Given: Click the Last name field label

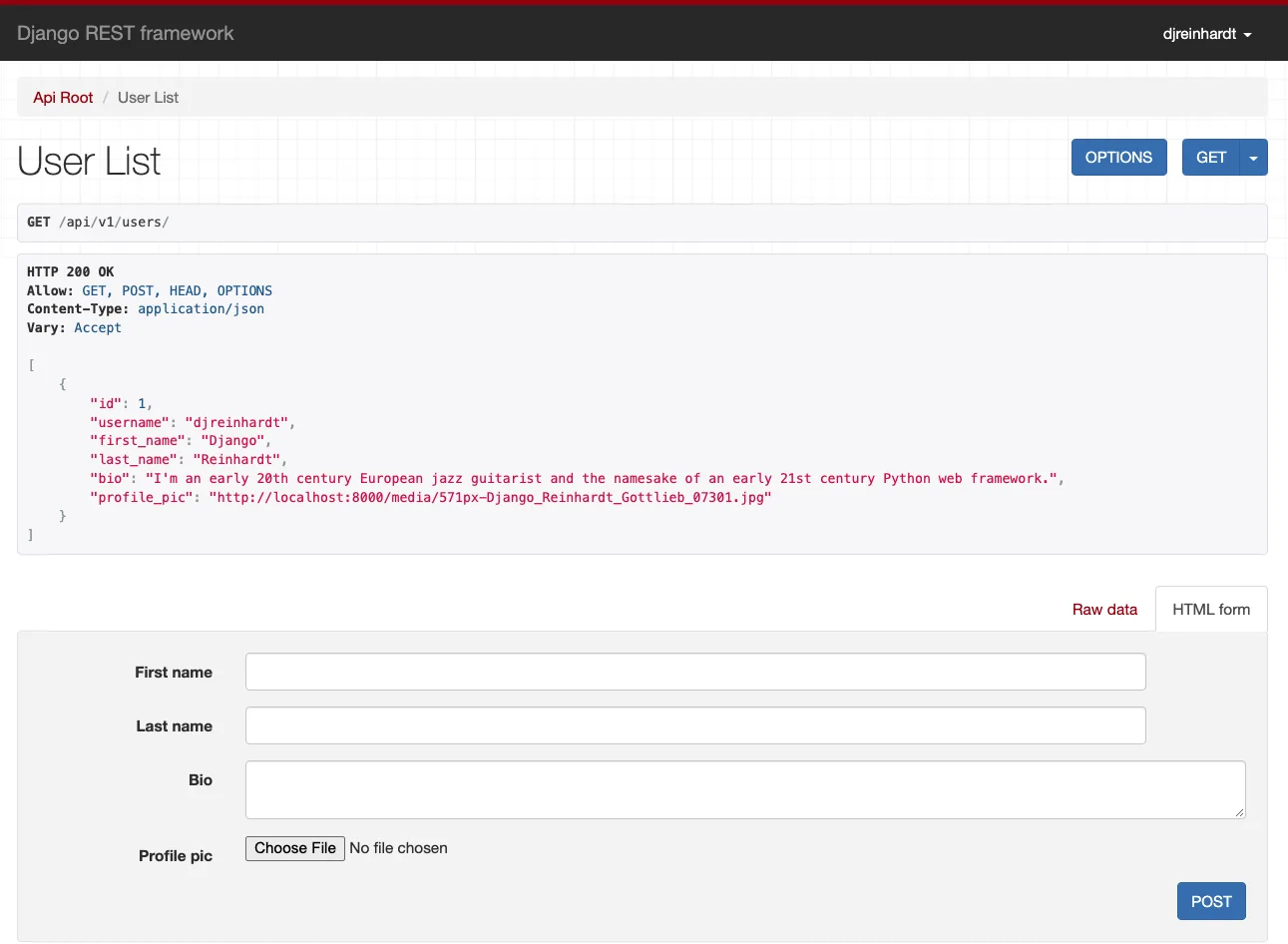Looking at the screenshot, I should coord(175,726).
